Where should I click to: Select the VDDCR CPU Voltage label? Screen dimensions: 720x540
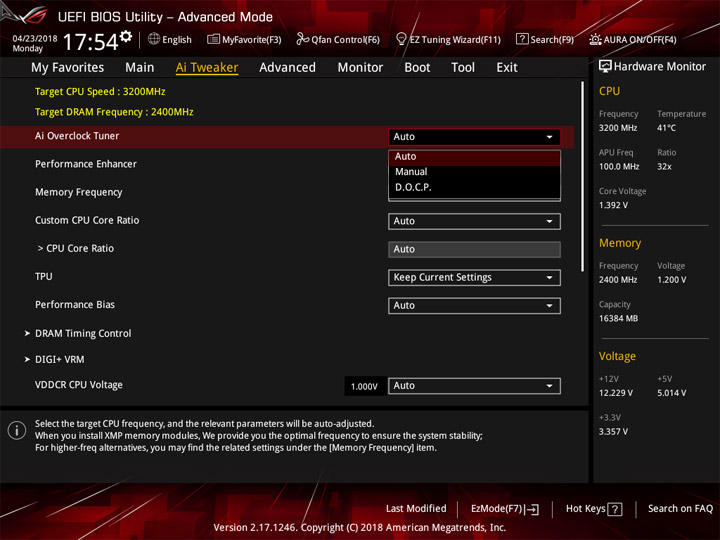(x=79, y=385)
